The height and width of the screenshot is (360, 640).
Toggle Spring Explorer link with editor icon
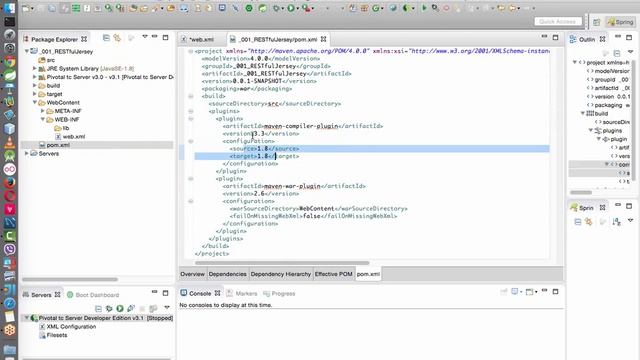[x=589, y=222]
